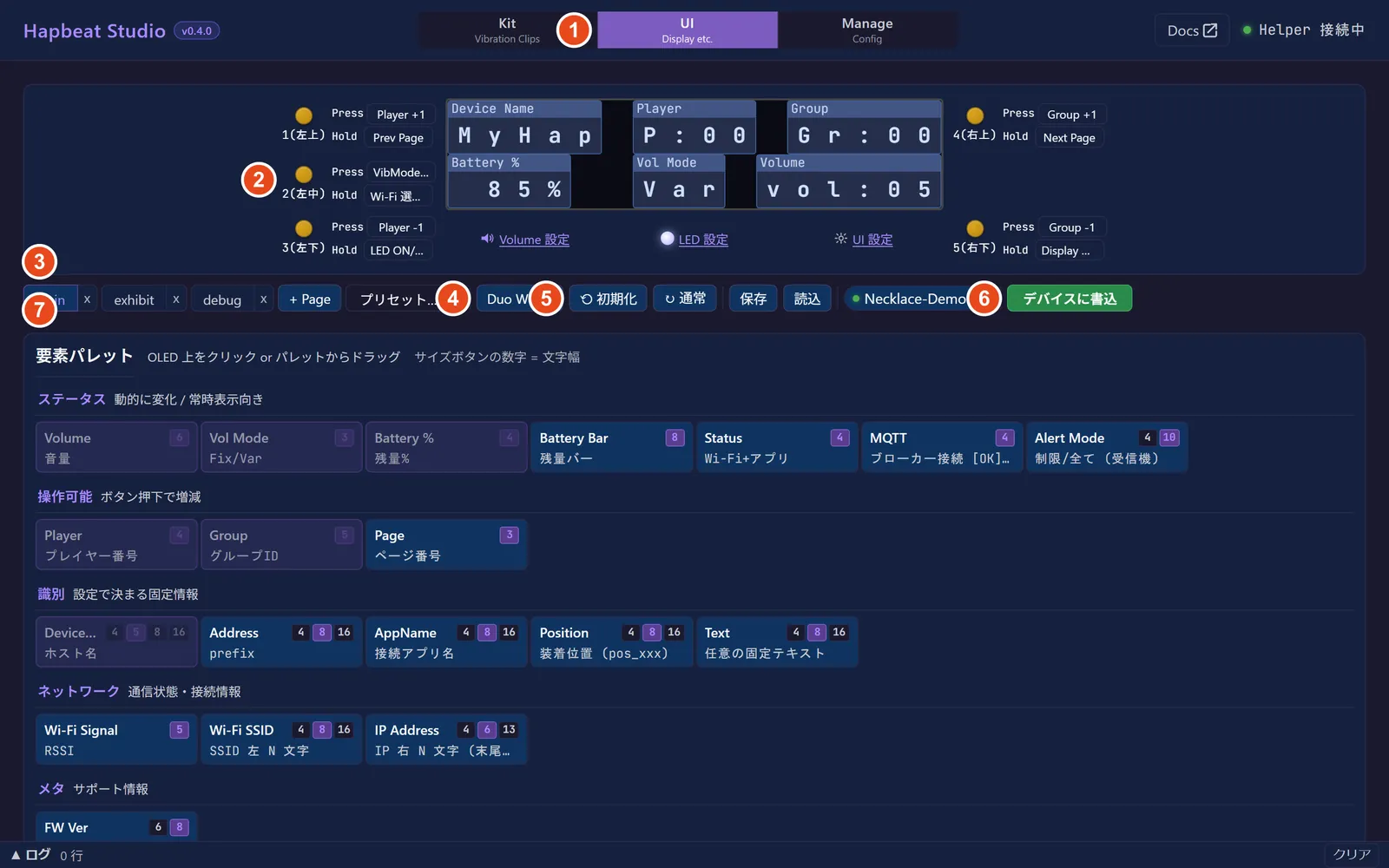This screenshot has height=868, width=1389.
Task: Click the sun icon beside UI 設定
Action: pyautogui.click(x=840, y=238)
